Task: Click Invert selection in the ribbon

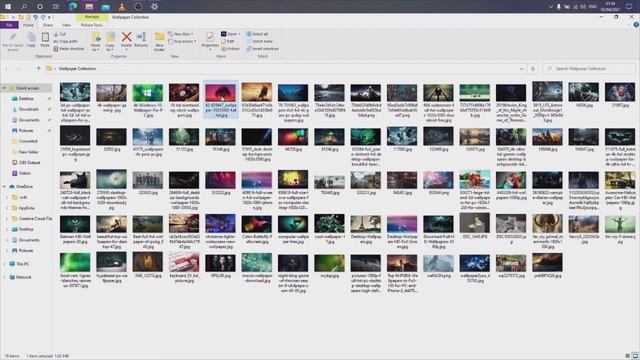Action: pos(262,49)
